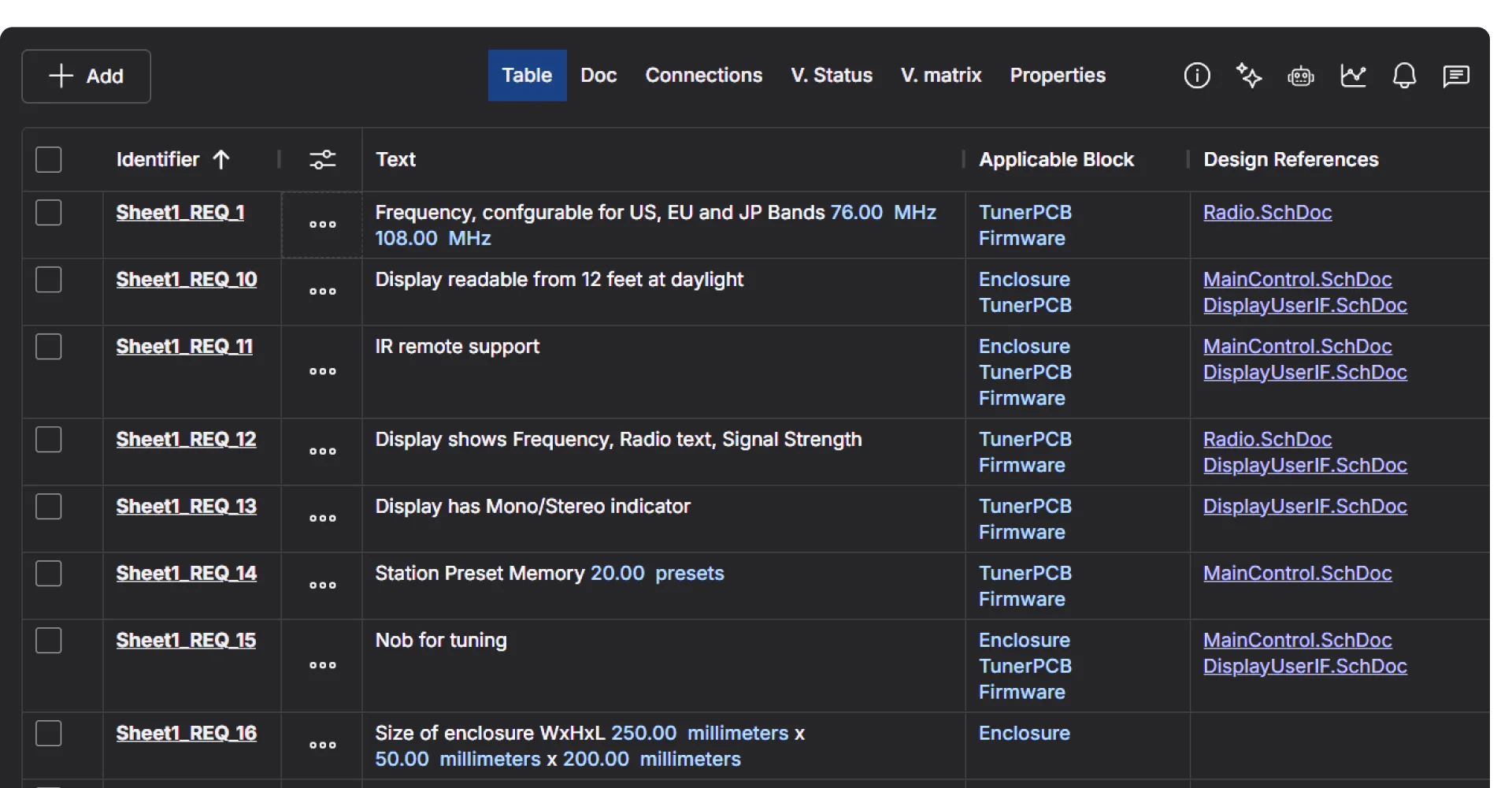Open the info icon in the toolbar
This screenshot has width=1512, height=788.
[x=1197, y=76]
